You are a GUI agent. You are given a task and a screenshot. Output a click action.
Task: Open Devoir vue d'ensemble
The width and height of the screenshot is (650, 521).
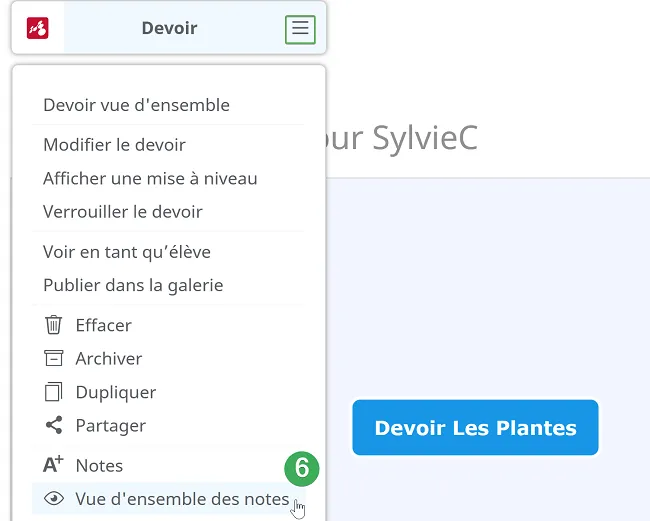click(x=136, y=105)
